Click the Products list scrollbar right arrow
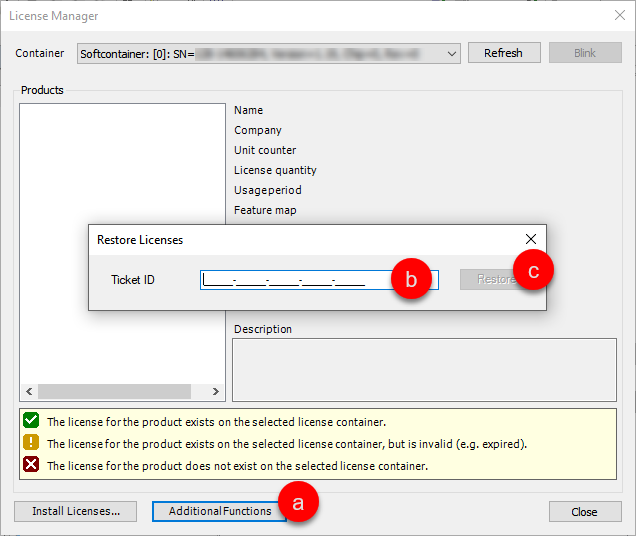Viewport: 636px width, 536px height. (x=216, y=391)
